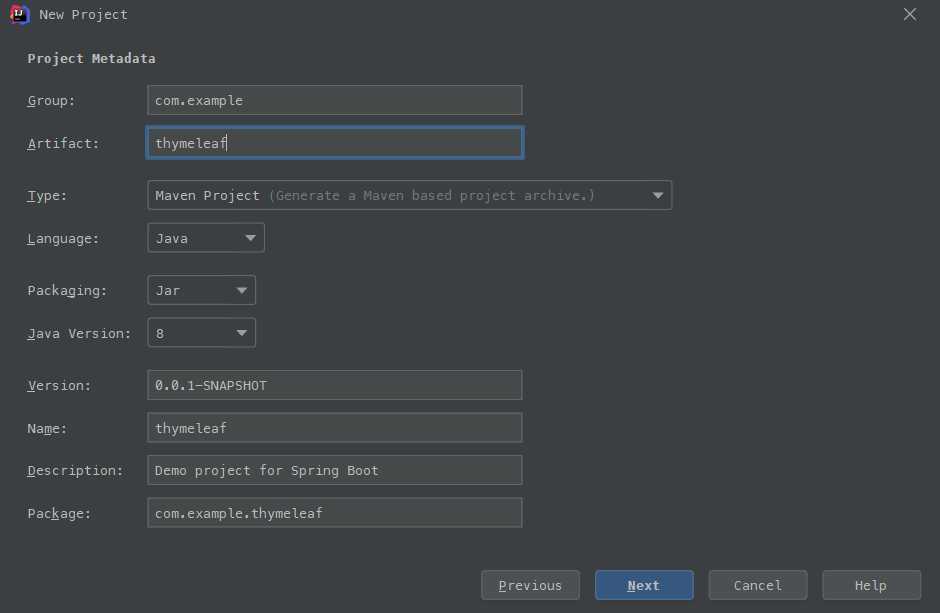
Task: Click the Group input field
Action: point(335,100)
